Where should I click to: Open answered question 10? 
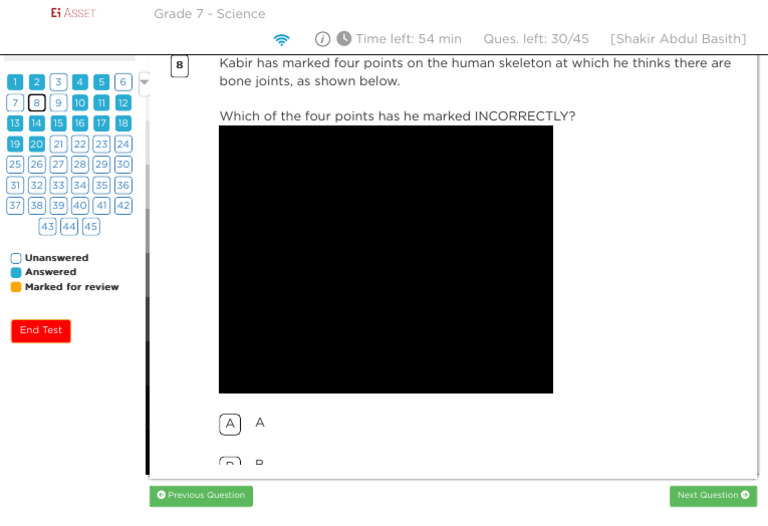coord(80,102)
